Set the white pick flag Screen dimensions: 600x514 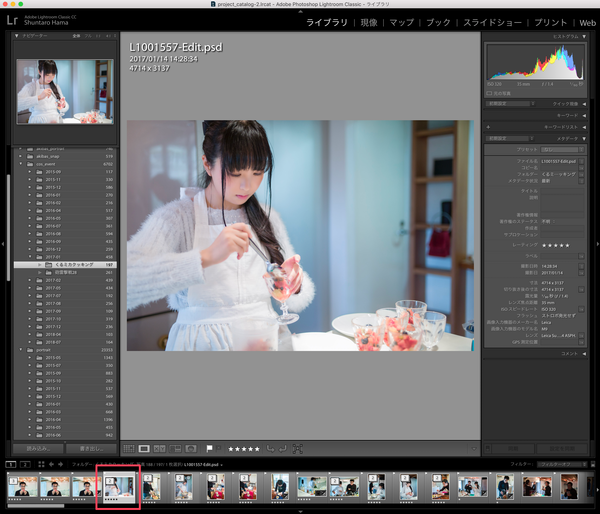tap(209, 449)
